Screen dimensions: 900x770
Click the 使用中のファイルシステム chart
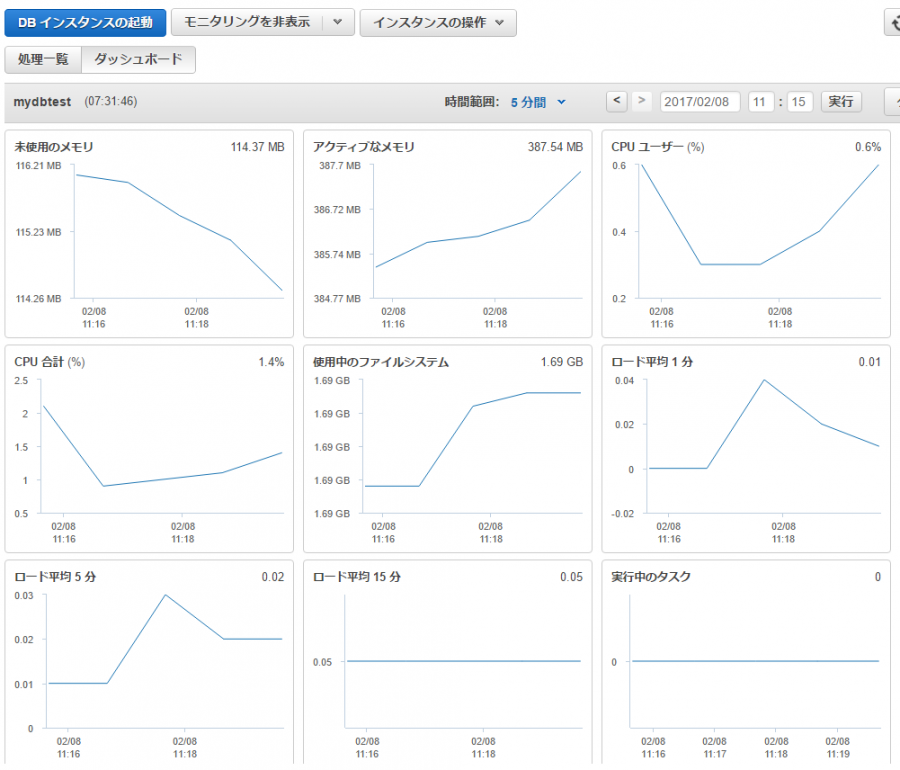(x=448, y=449)
